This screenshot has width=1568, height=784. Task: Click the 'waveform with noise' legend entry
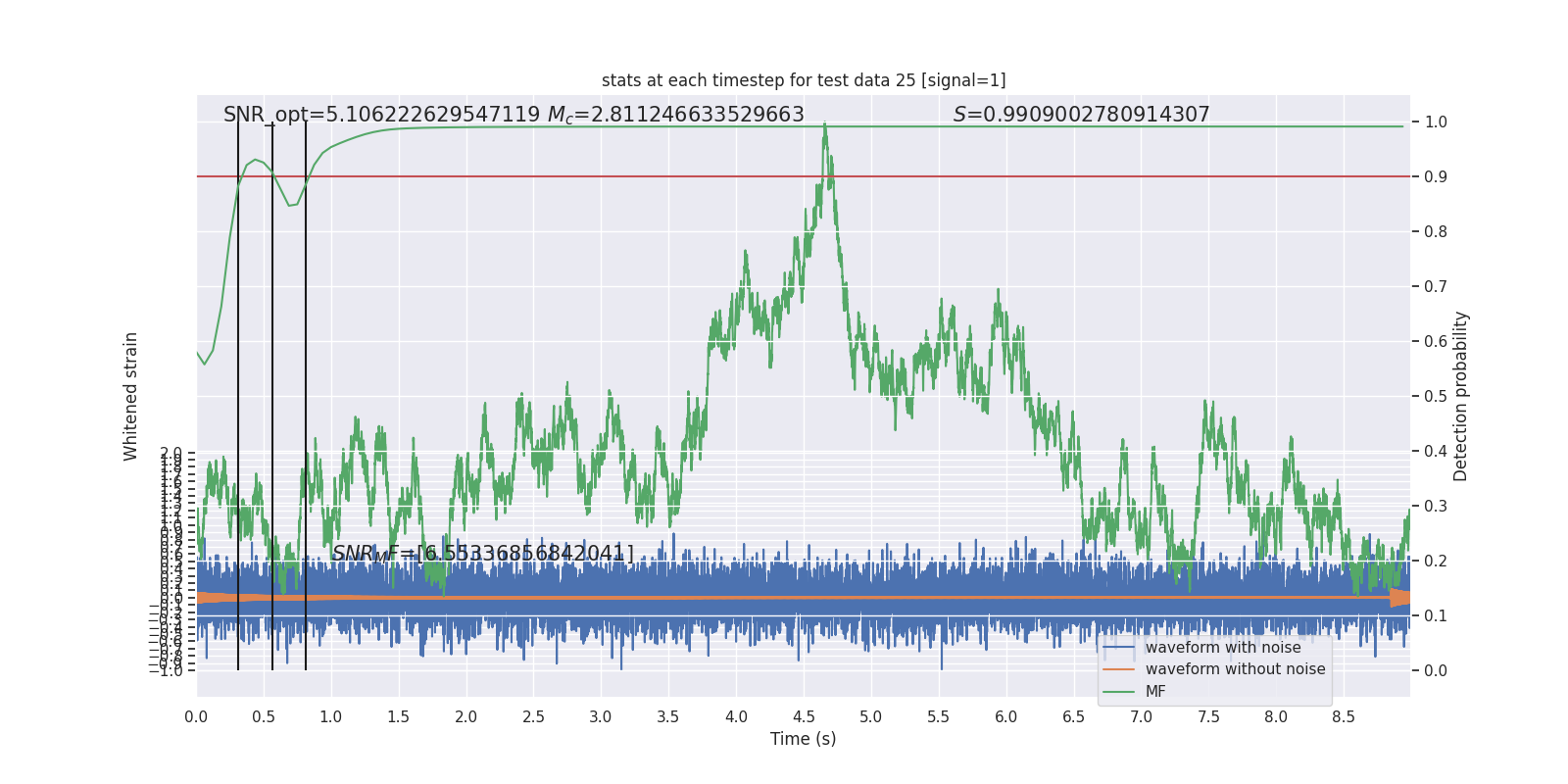click(x=1223, y=648)
